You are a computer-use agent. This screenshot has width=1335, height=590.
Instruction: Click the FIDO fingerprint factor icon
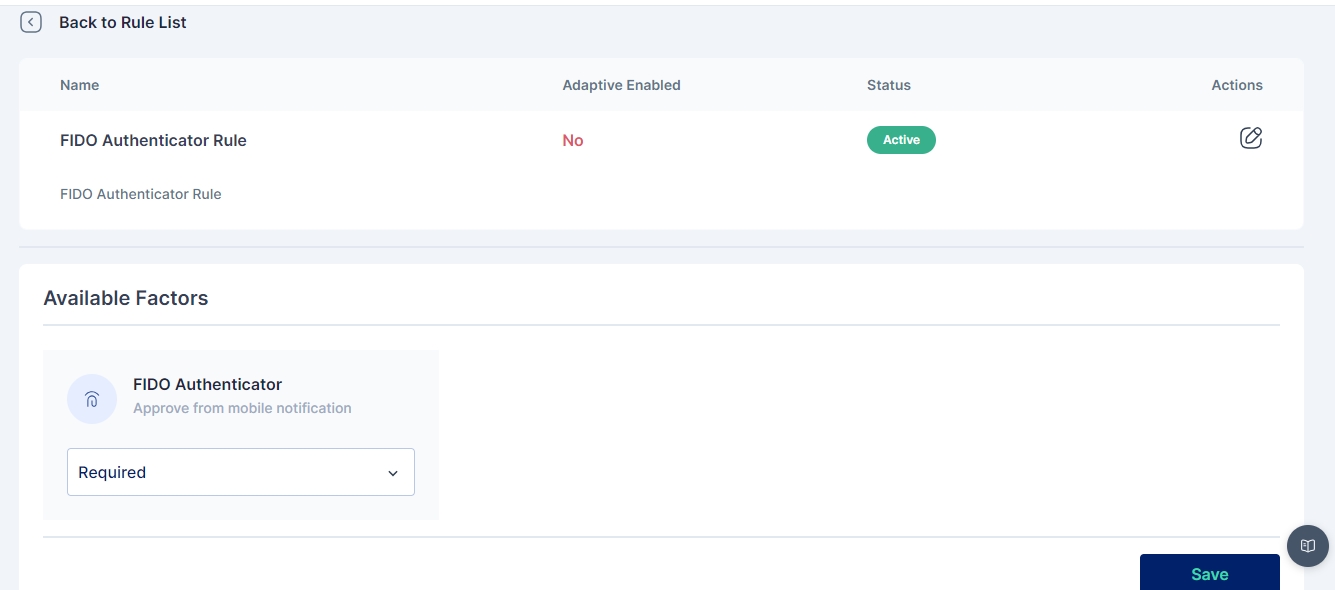(92, 399)
